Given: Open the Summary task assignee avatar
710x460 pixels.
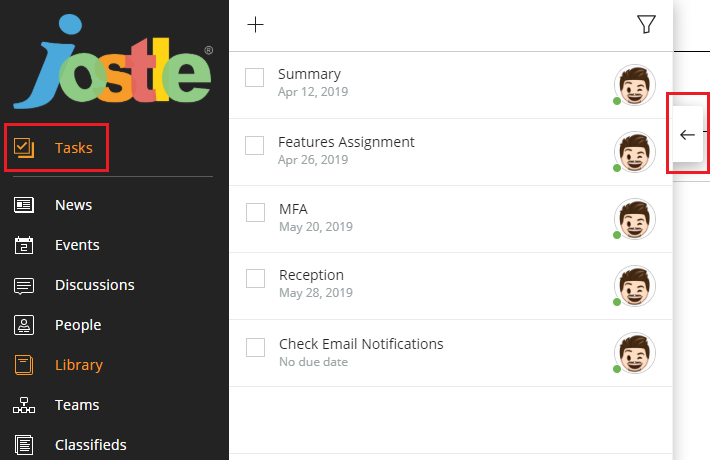Looking at the screenshot, I should [x=635, y=85].
